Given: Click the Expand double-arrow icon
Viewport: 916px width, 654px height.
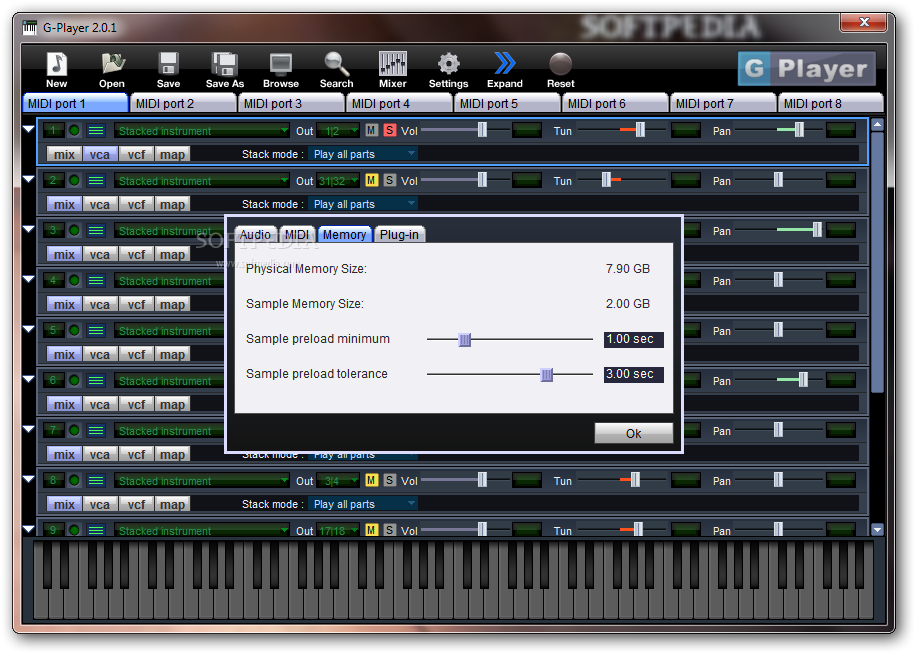Looking at the screenshot, I should (x=505, y=69).
